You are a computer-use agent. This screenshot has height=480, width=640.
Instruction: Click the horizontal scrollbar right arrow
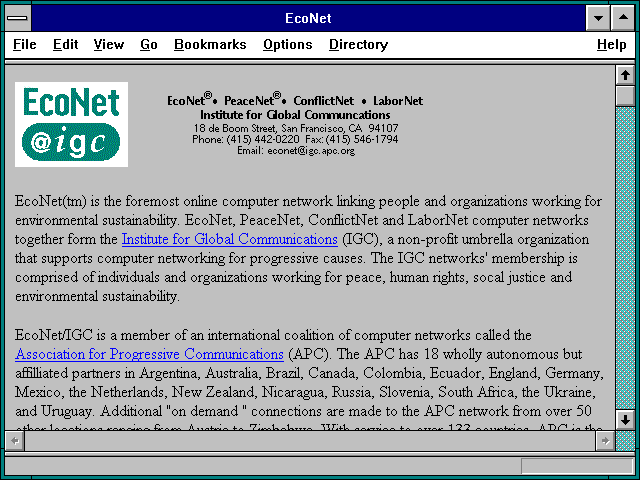[x=605, y=441]
